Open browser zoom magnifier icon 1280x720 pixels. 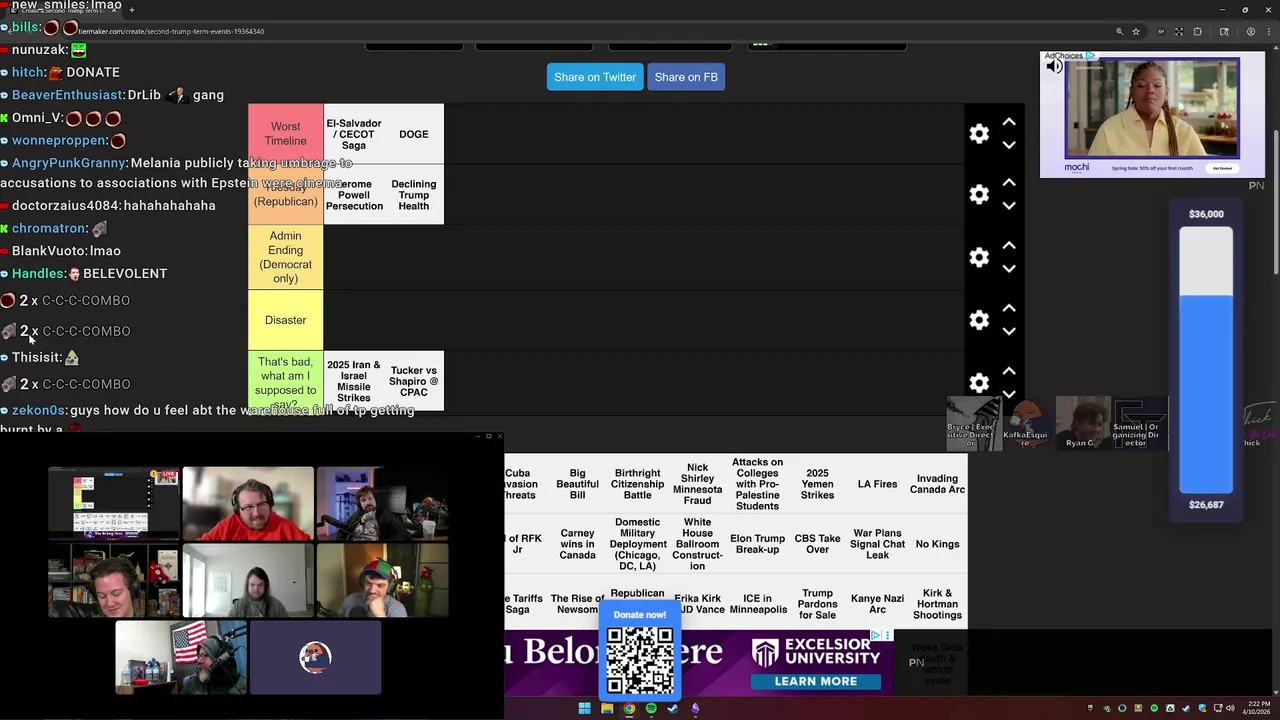1120,31
